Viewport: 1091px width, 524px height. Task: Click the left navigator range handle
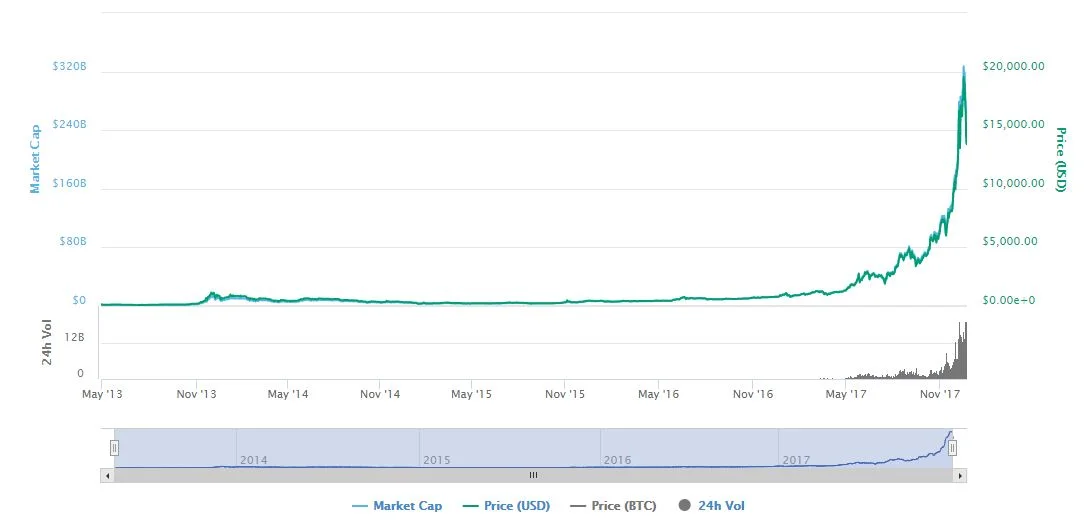coord(115,447)
